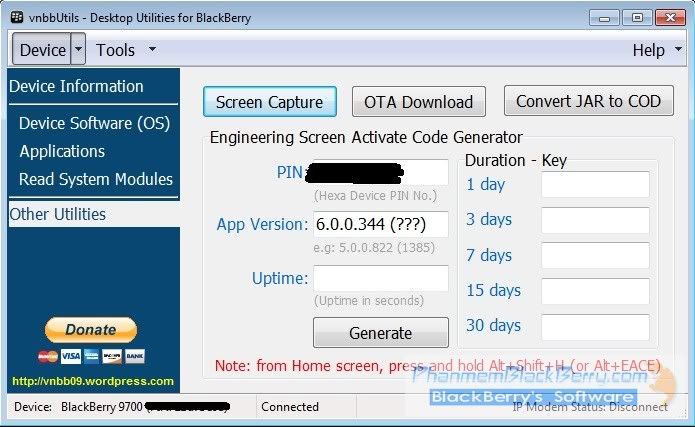Click the PayPal Donate button
Screen dimensions: 695x427
(x=91, y=329)
